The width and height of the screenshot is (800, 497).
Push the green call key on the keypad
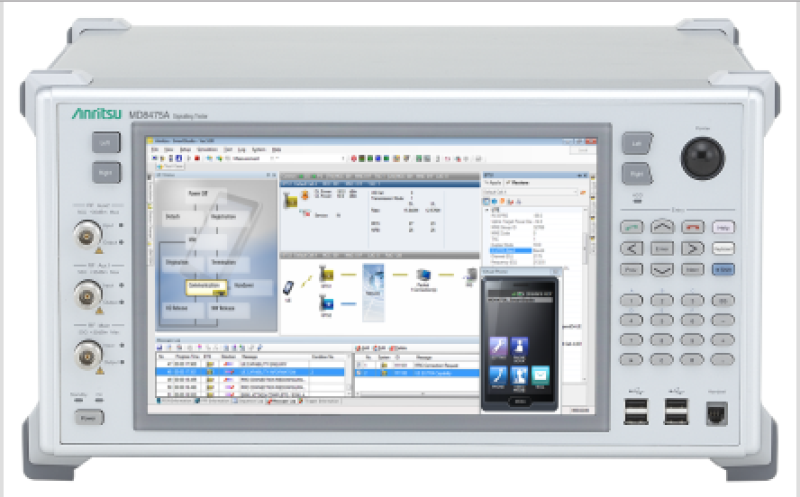click(x=631, y=227)
